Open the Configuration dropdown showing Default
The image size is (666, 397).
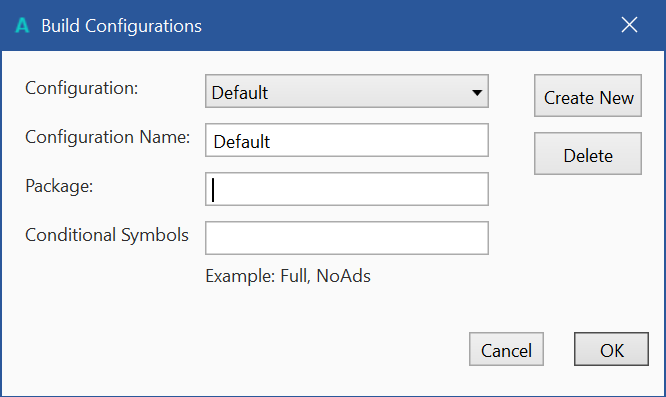click(x=347, y=91)
